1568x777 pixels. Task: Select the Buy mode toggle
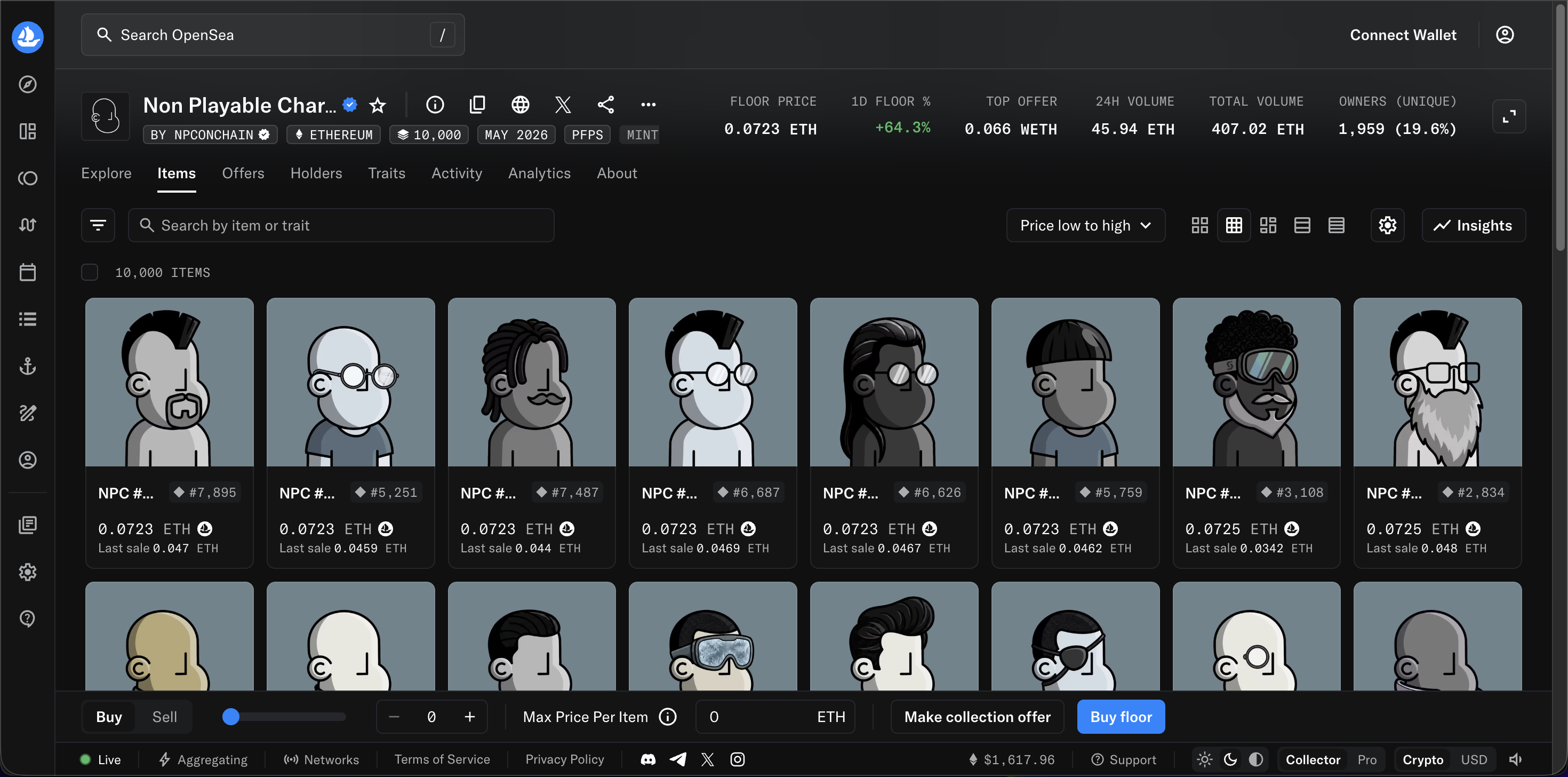[x=109, y=717]
